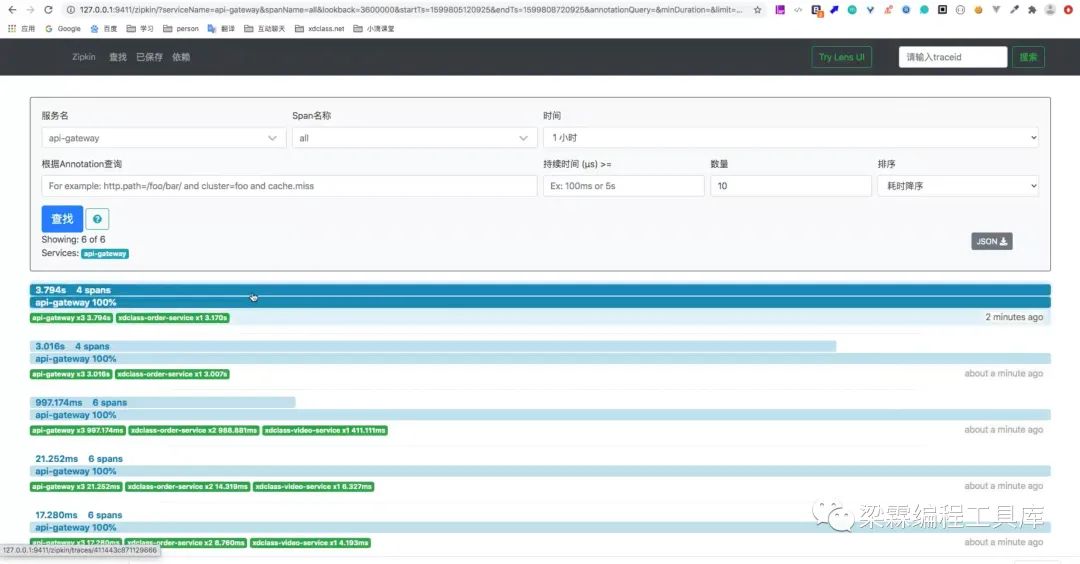
Task: Click the blue 查找 search button
Action: coord(62,219)
